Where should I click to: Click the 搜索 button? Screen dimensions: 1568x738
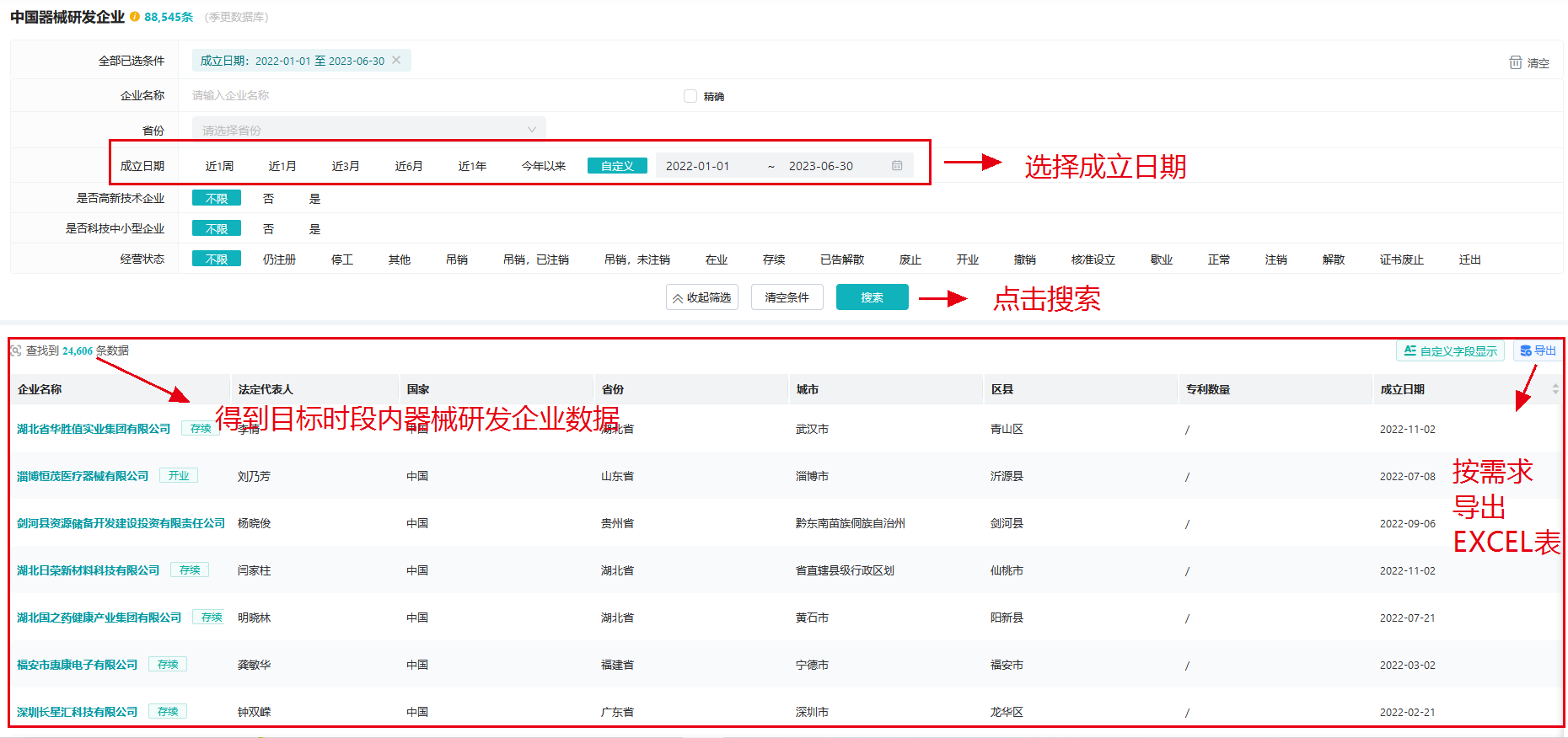coord(872,297)
